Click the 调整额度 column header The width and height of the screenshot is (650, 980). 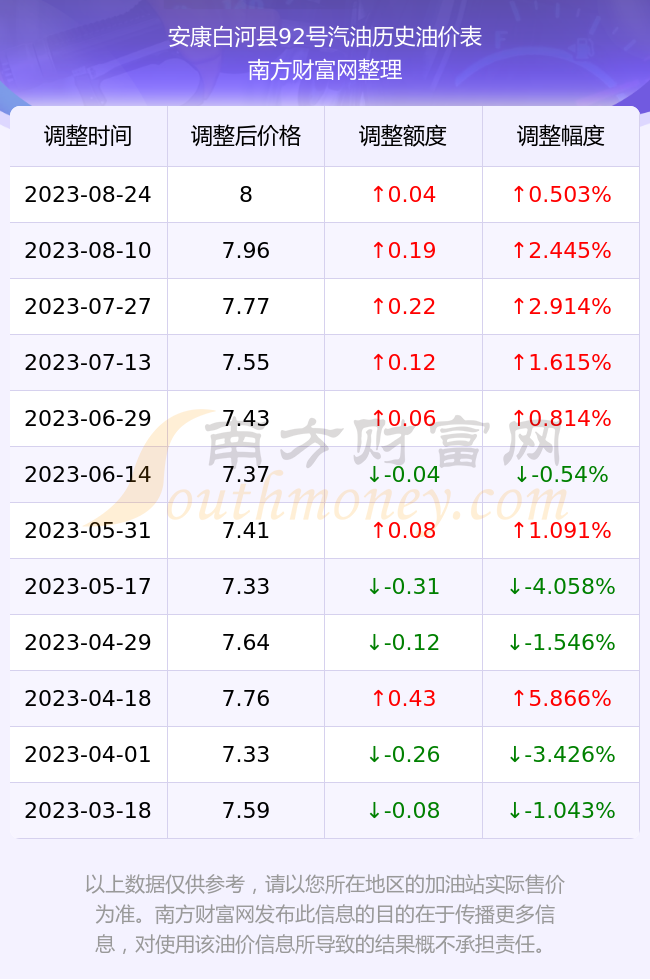tap(403, 136)
